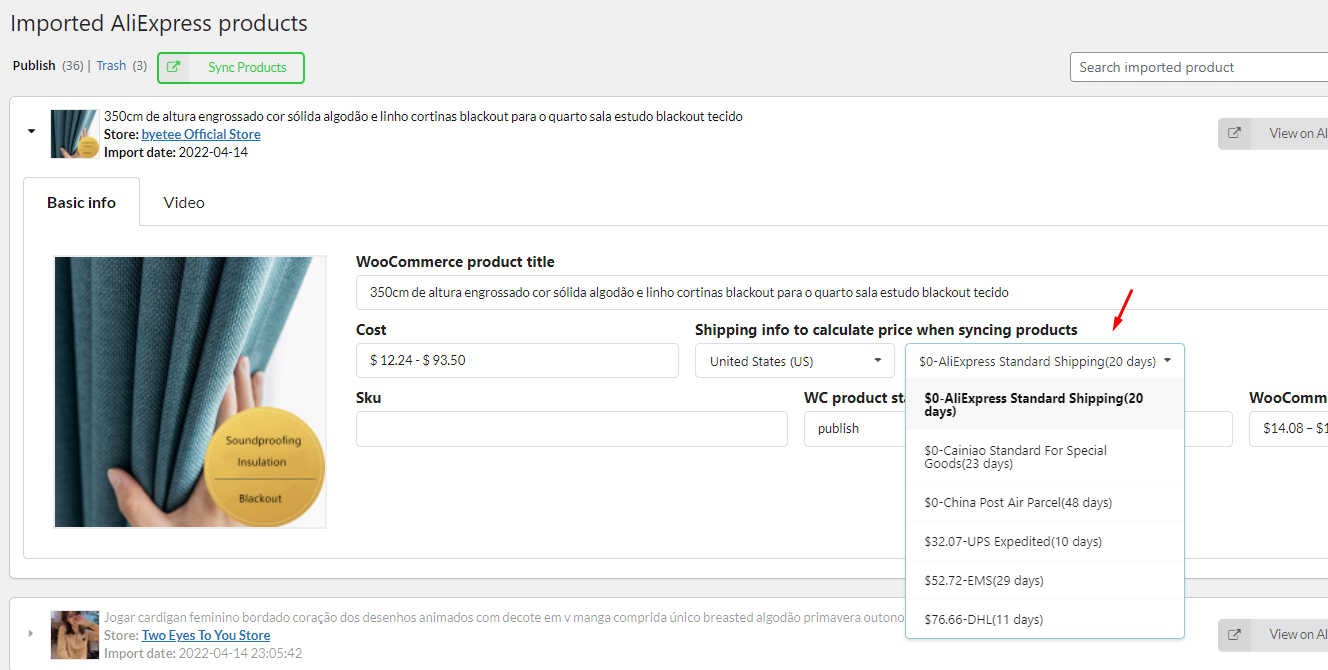Click the Cost field showing $12.24 - $93.50
Image resolution: width=1328 pixels, height=670 pixels.
[x=517, y=360]
